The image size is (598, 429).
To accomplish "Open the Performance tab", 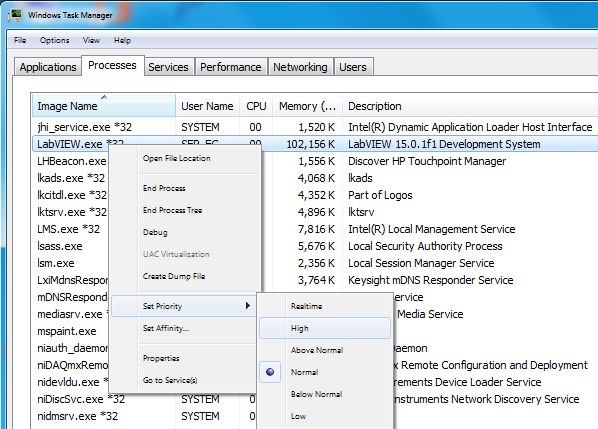I will point(231,67).
